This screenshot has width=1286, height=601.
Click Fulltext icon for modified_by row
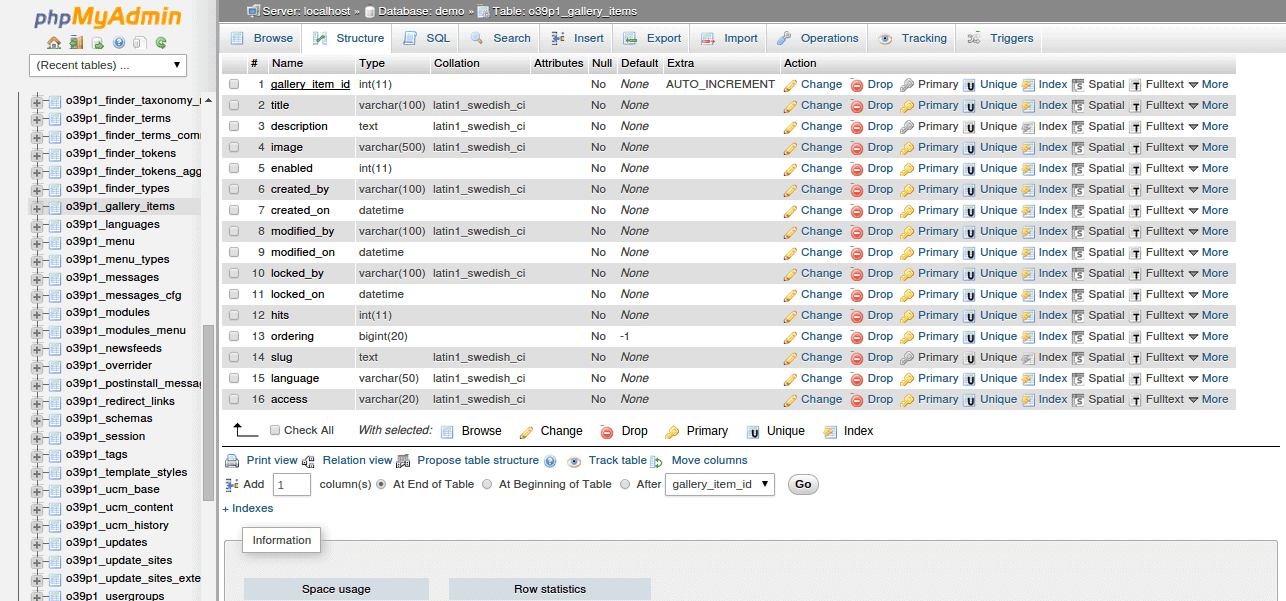click(1136, 232)
